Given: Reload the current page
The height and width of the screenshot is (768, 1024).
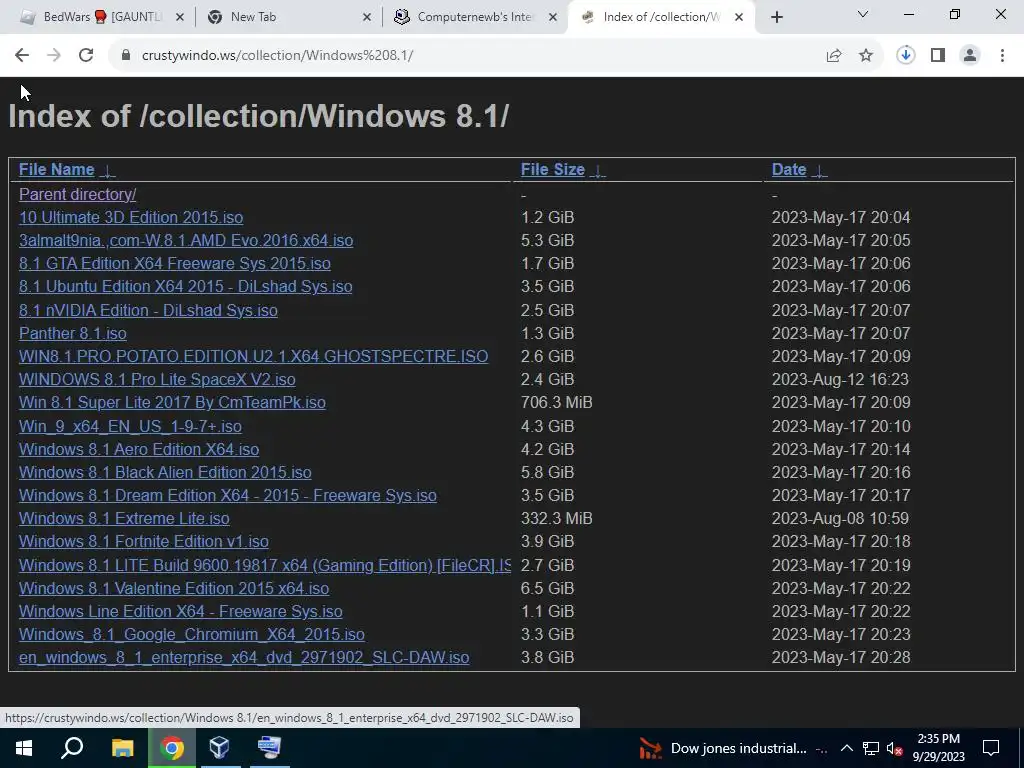Looking at the screenshot, I should click(86, 56).
